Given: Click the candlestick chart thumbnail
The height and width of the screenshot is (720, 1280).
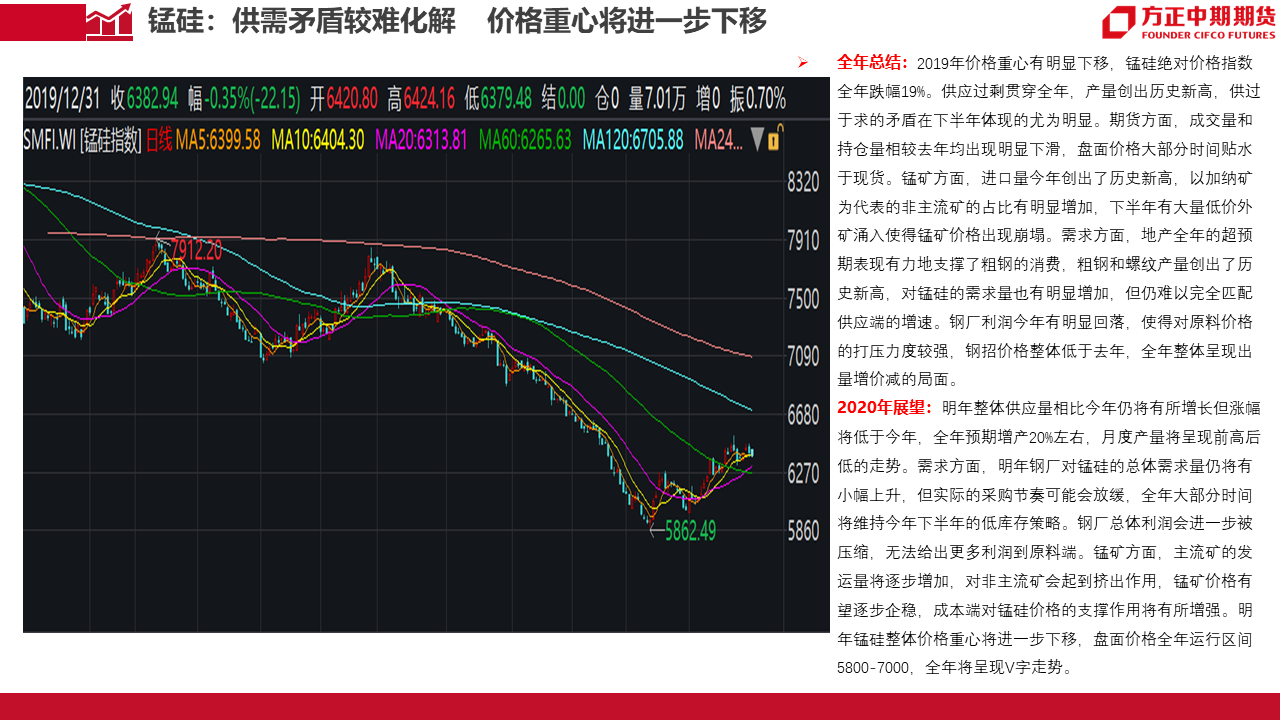Looking at the screenshot, I should click(x=426, y=355).
